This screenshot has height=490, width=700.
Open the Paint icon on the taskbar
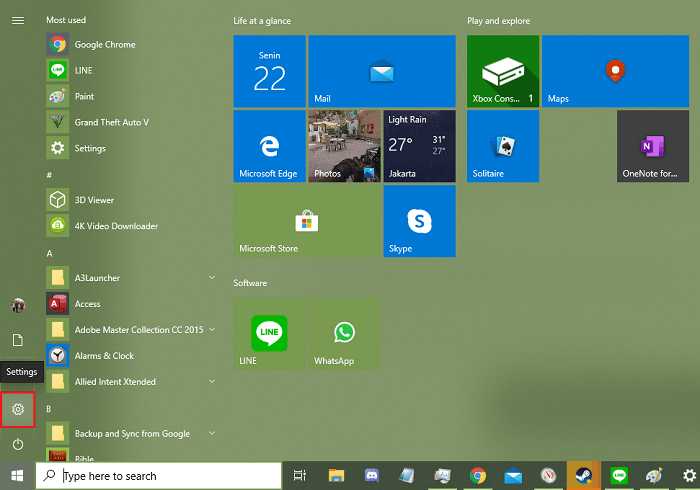[x=654, y=476]
